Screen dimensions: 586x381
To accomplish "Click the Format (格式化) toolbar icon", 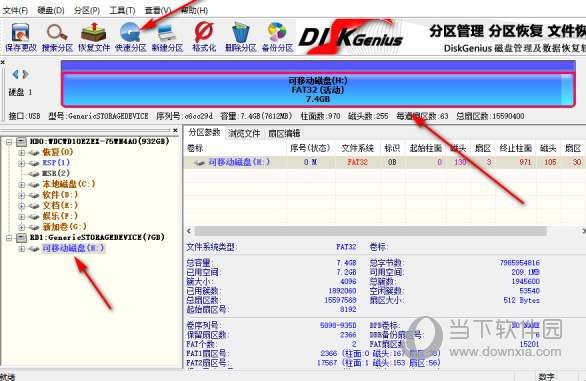I will point(204,37).
